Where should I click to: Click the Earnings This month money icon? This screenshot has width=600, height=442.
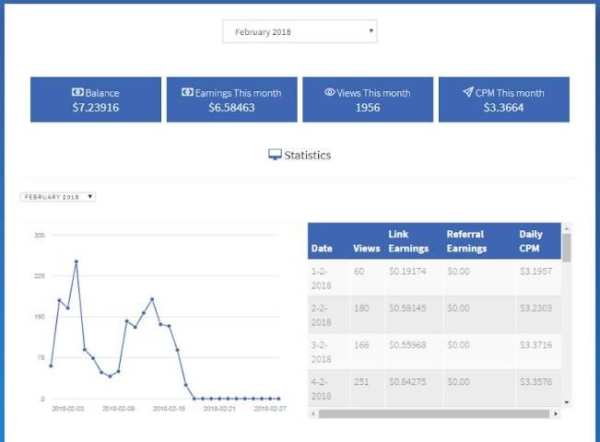[187, 92]
